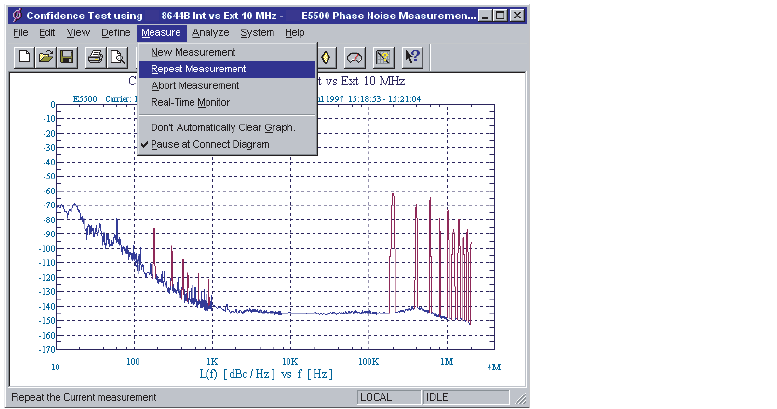Click the yellow diamond marker toolbar icon
This screenshot has width=777, height=409.
pyautogui.click(x=326, y=58)
